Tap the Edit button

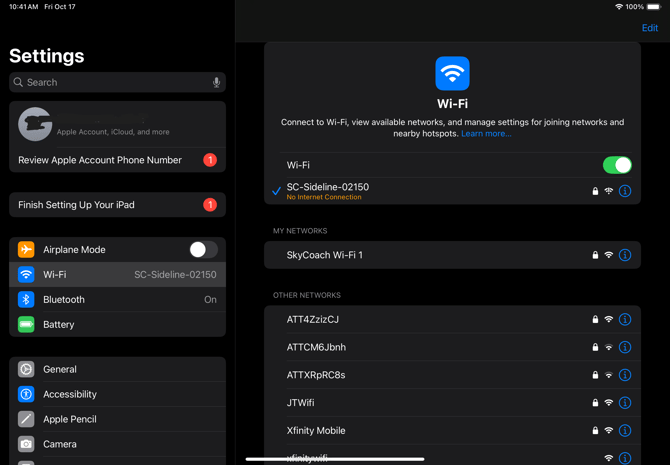(x=649, y=28)
